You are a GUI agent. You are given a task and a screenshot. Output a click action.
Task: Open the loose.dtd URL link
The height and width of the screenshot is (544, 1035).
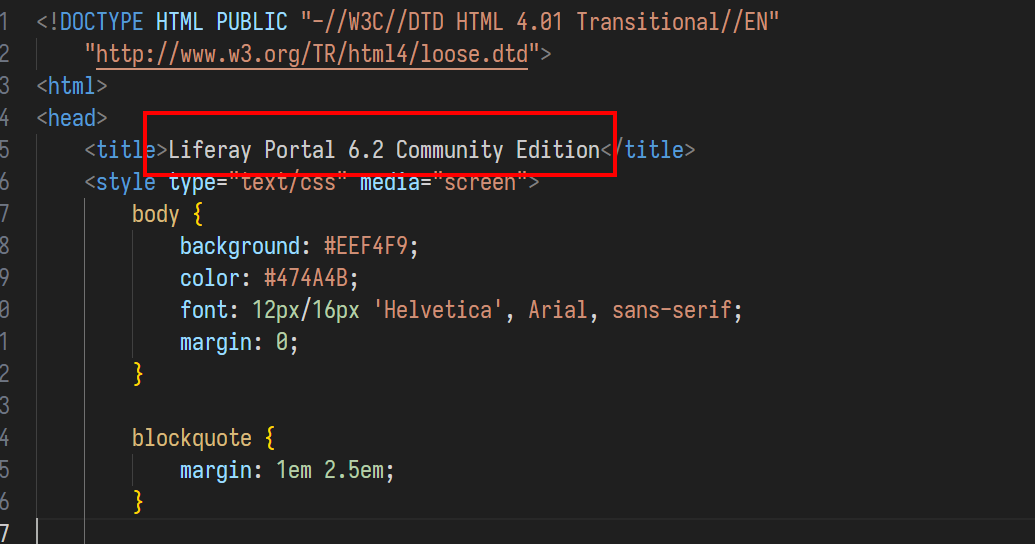[x=312, y=54]
